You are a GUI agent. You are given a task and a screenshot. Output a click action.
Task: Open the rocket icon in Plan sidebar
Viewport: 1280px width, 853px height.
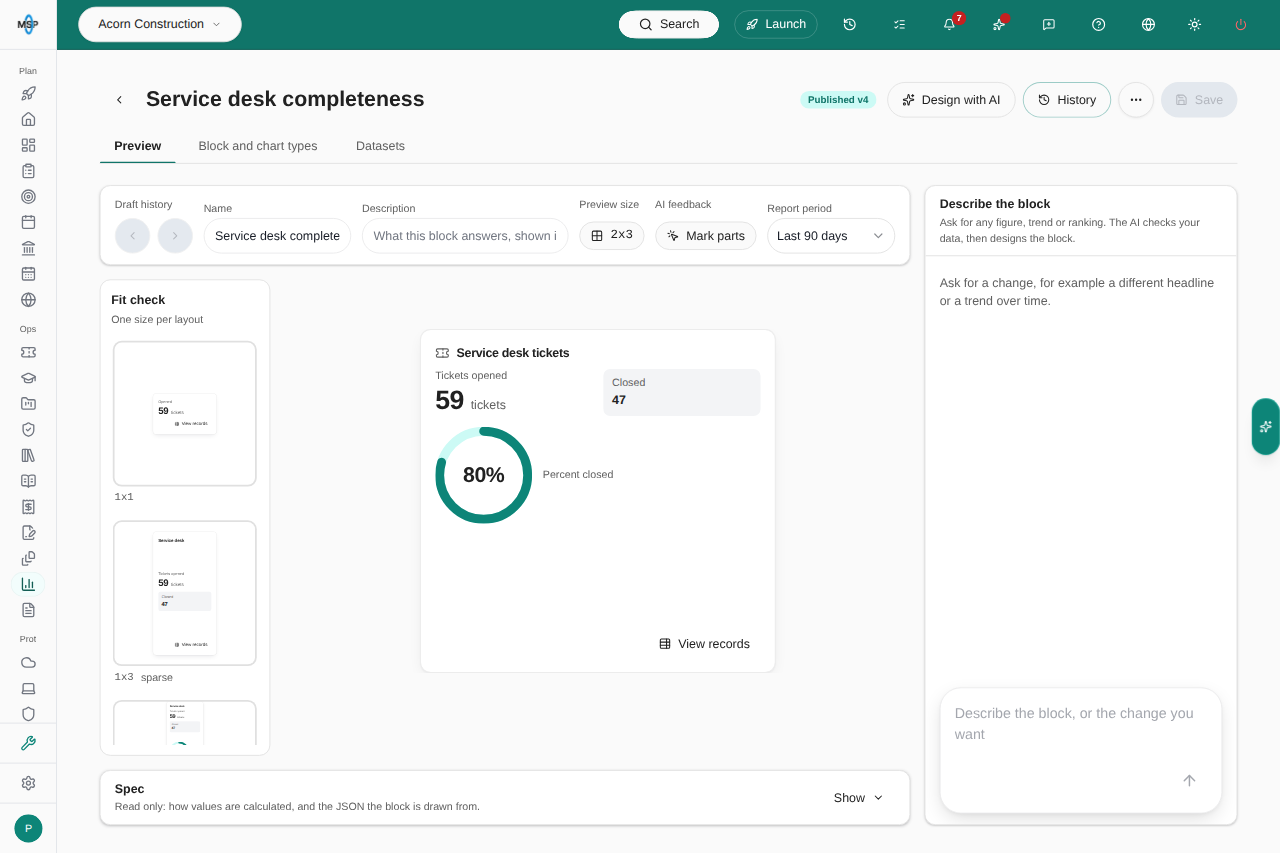(x=28, y=93)
